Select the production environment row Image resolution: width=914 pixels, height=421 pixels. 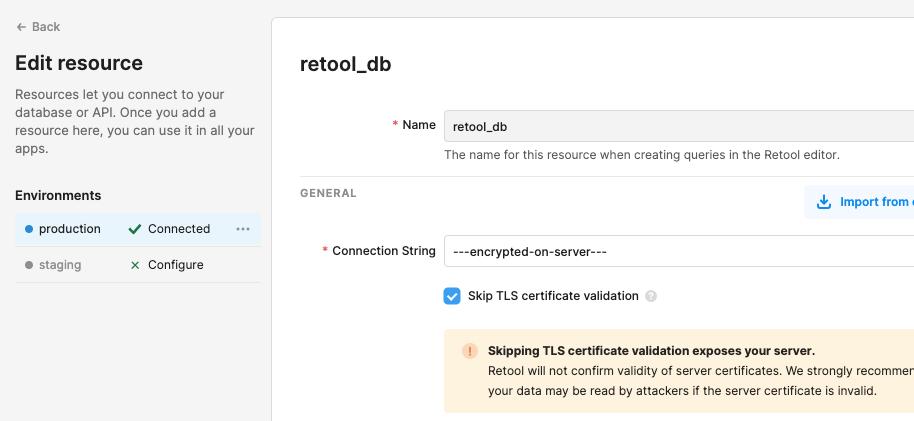click(138, 229)
